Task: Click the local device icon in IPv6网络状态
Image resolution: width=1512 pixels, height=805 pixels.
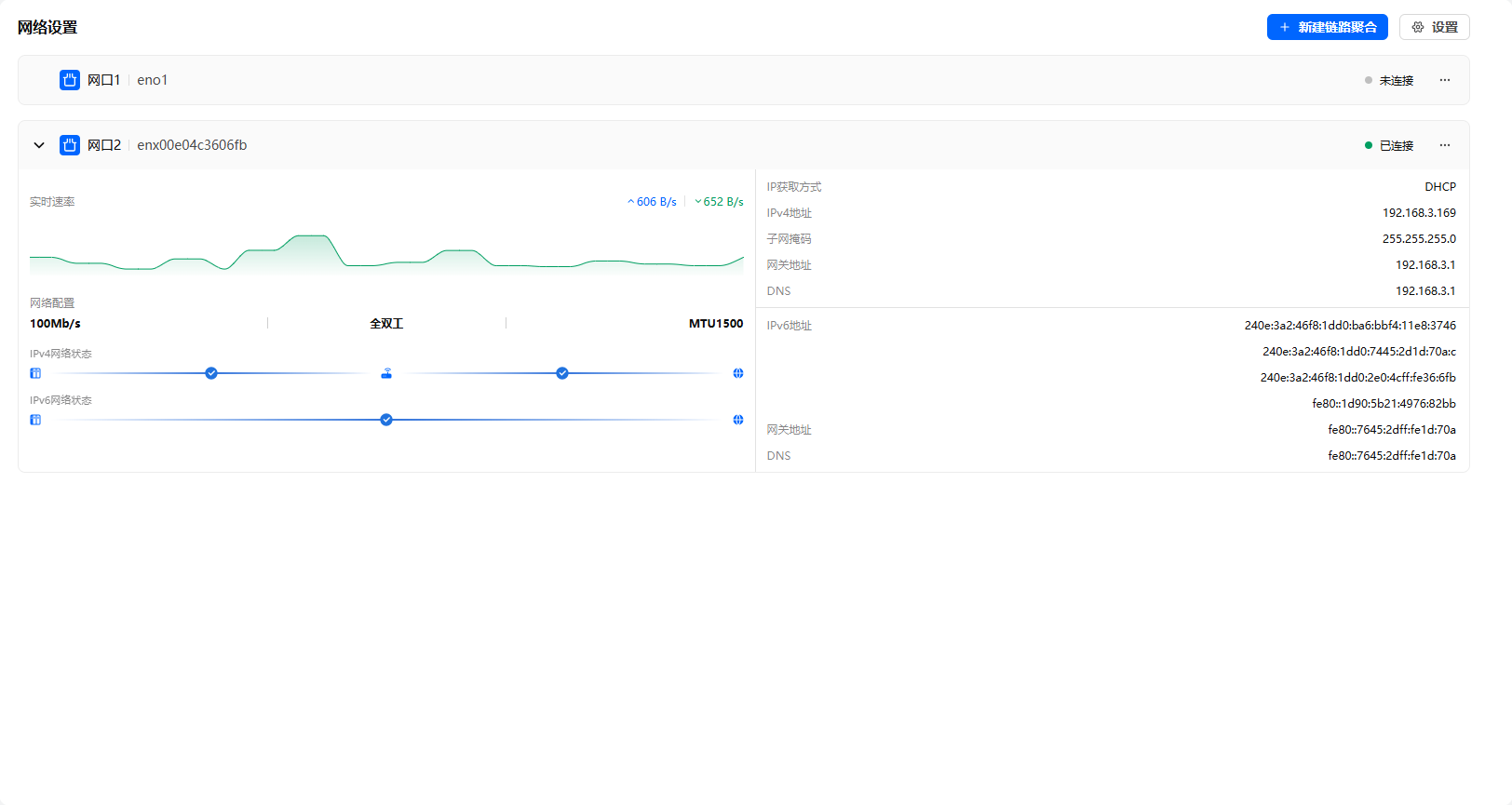Action: 35,420
